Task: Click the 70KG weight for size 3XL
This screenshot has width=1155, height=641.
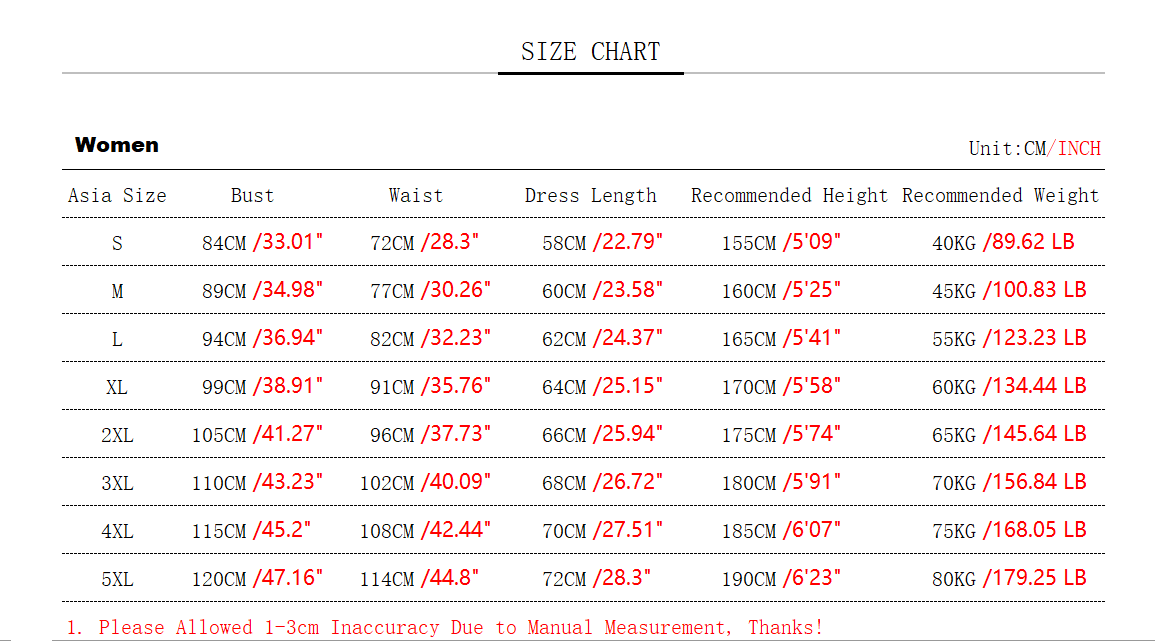Action: 954,483
